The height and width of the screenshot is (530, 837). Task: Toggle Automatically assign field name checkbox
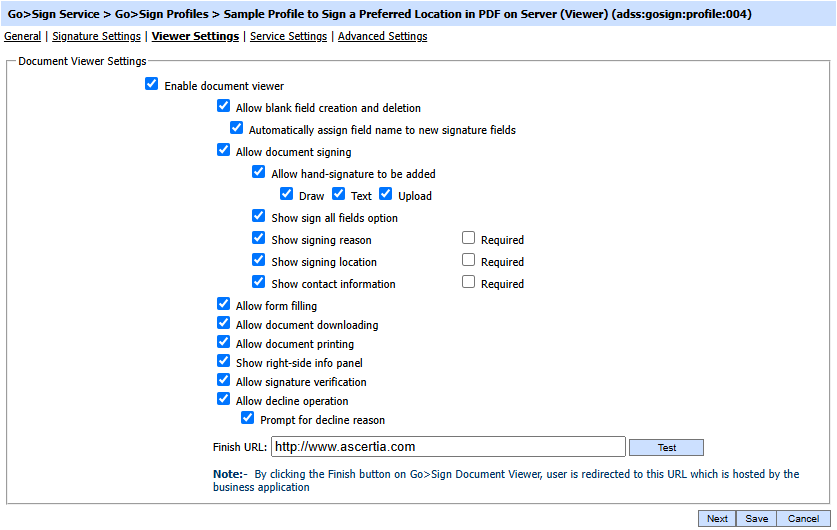[x=236, y=129]
